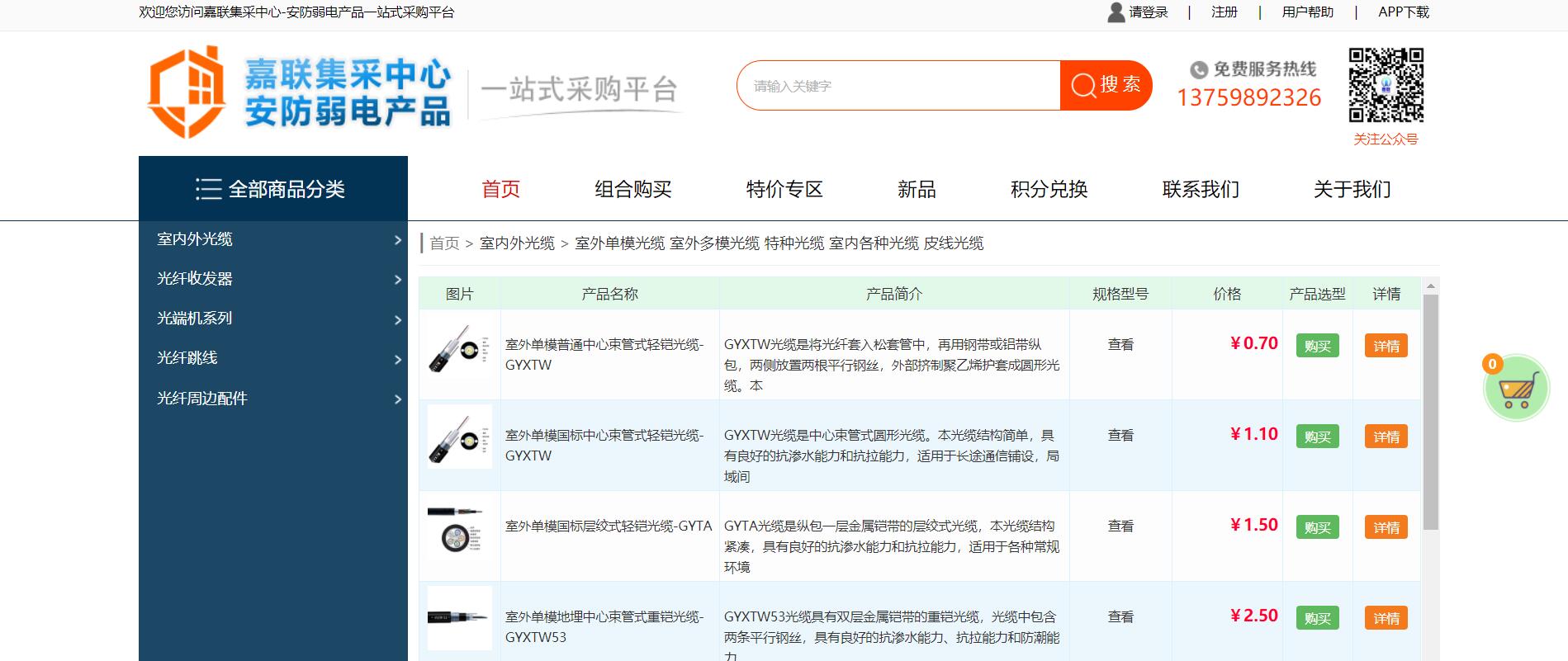Click the orange house logo icon
This screenshot has width=1568, height=661.
(x=187, y=92)
